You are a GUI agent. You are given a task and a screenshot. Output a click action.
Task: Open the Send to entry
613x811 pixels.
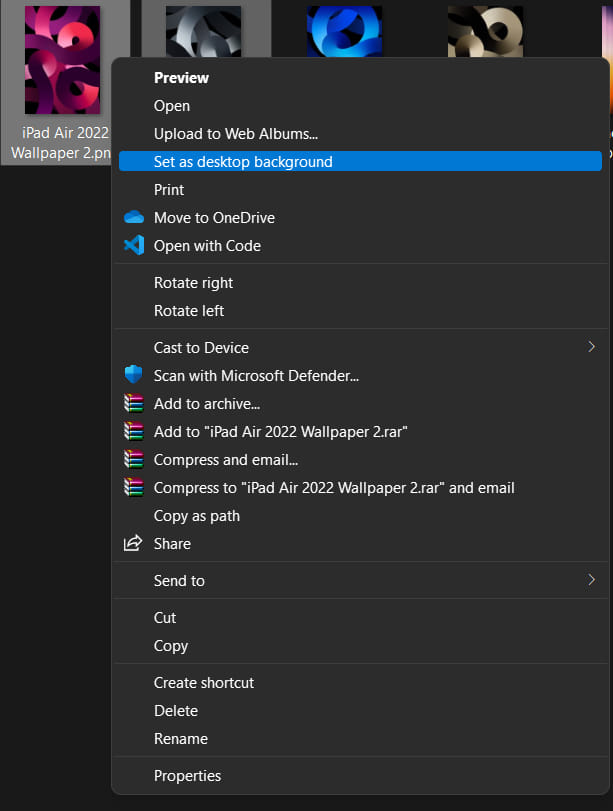click(360, 580)
